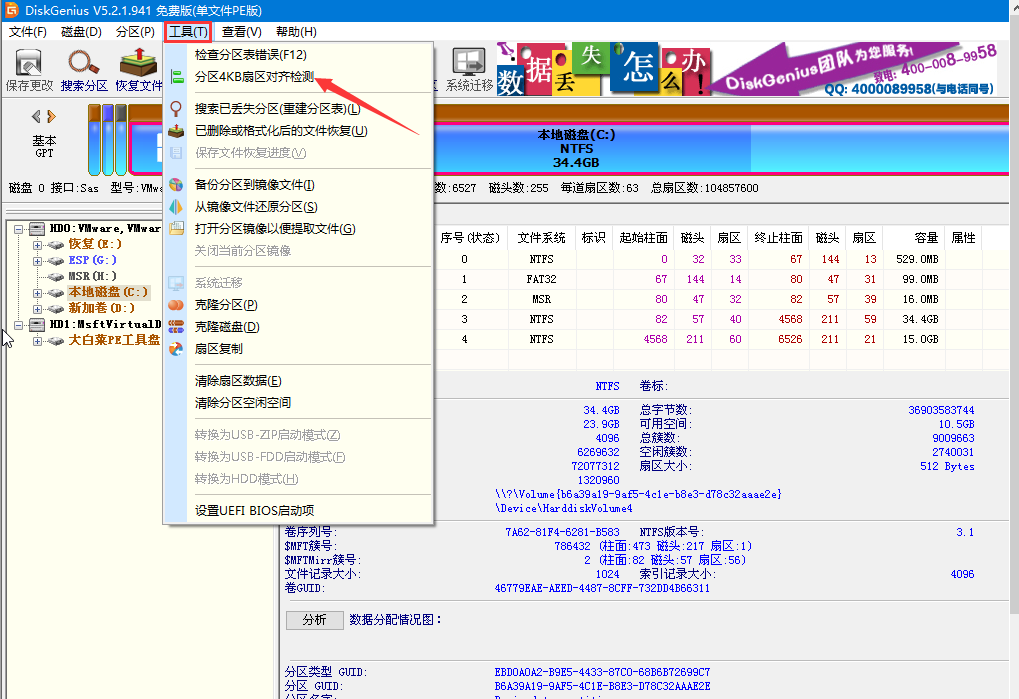Choose 从镜像文件还原分区 menu entry

point(298,207)
